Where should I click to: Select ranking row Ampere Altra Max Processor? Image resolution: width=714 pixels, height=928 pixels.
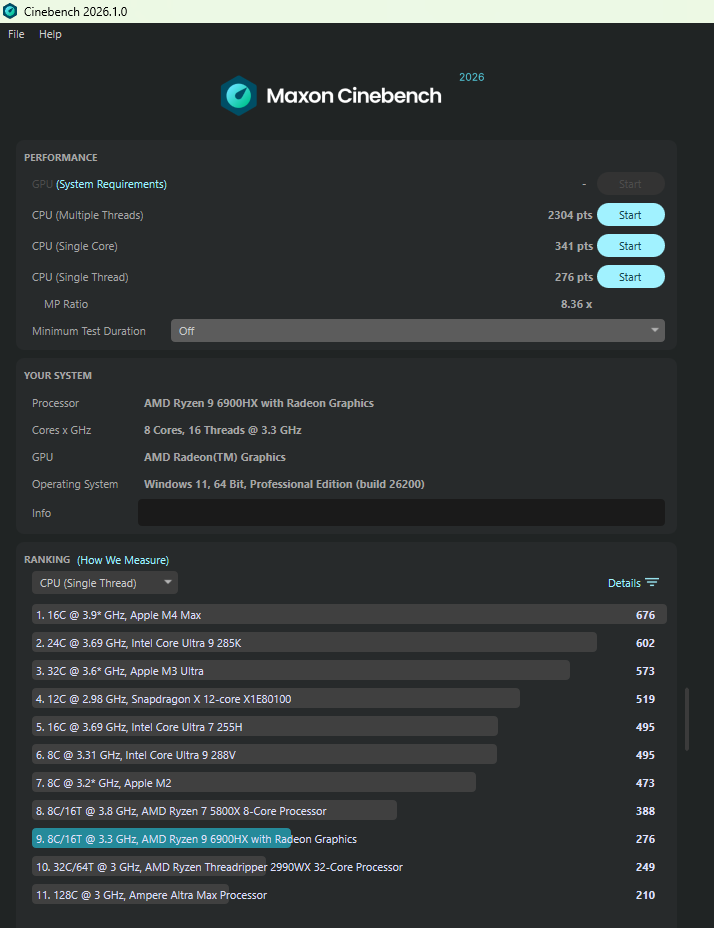(349, 895)
